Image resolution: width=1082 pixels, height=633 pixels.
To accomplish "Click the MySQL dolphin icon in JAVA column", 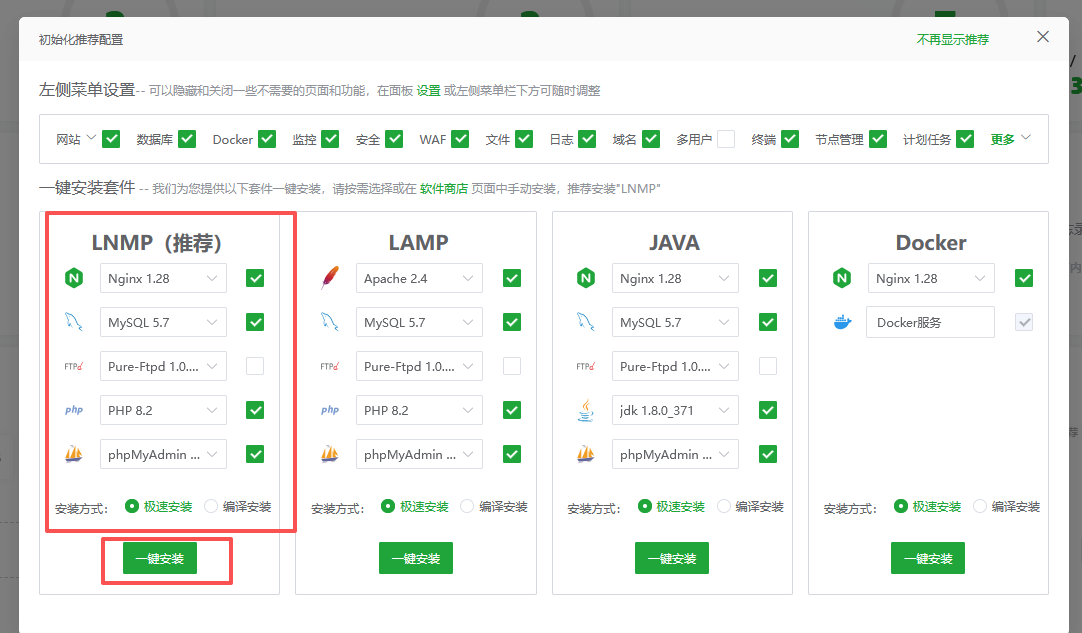I will pos(585,322).
